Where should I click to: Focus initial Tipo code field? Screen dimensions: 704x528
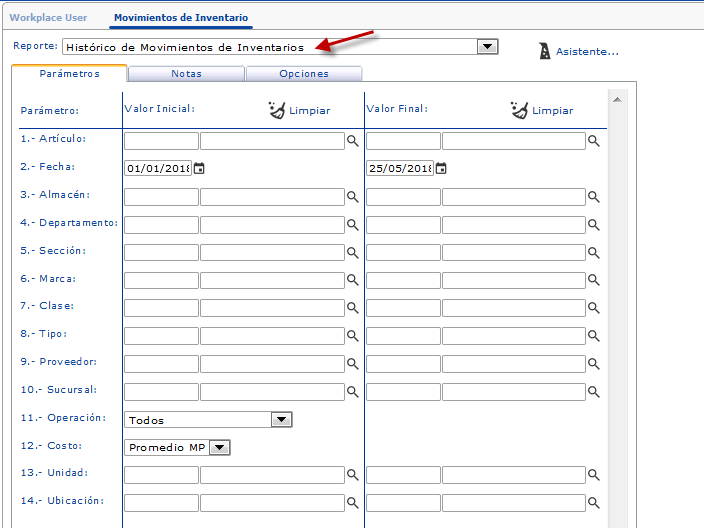[161, 336]
